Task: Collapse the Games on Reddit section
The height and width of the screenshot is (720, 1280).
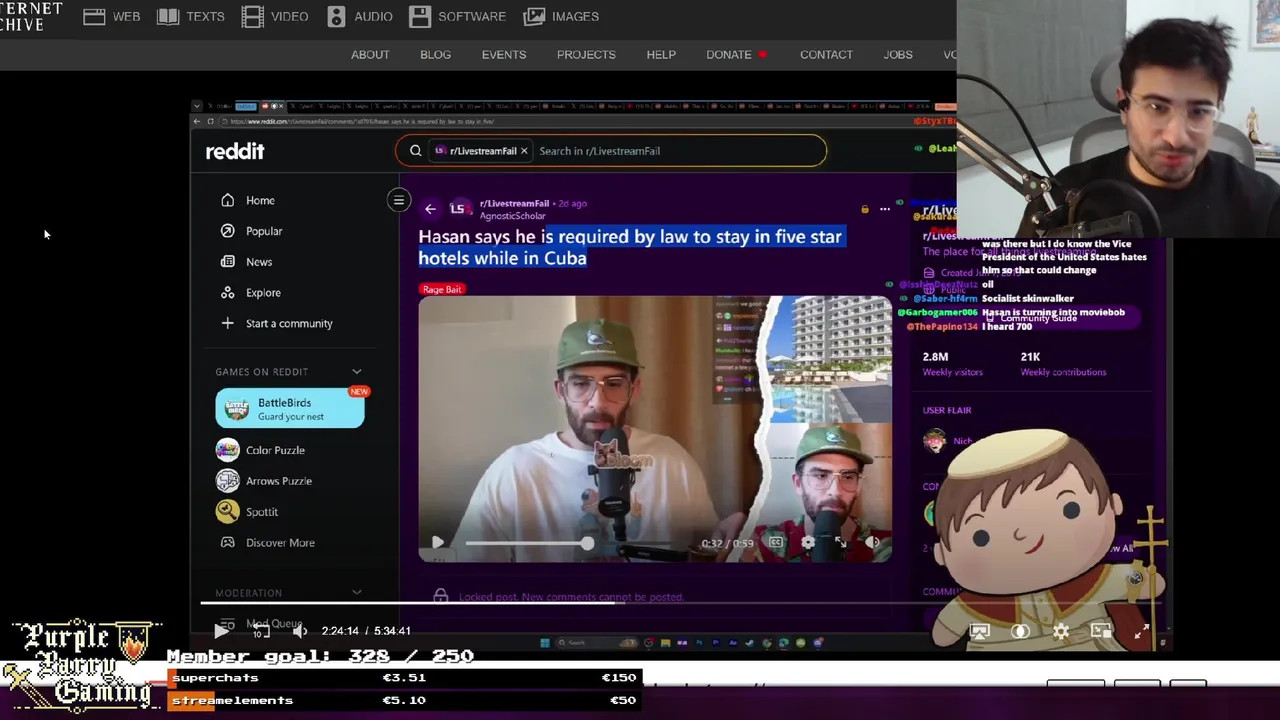Action: (356, 372)
